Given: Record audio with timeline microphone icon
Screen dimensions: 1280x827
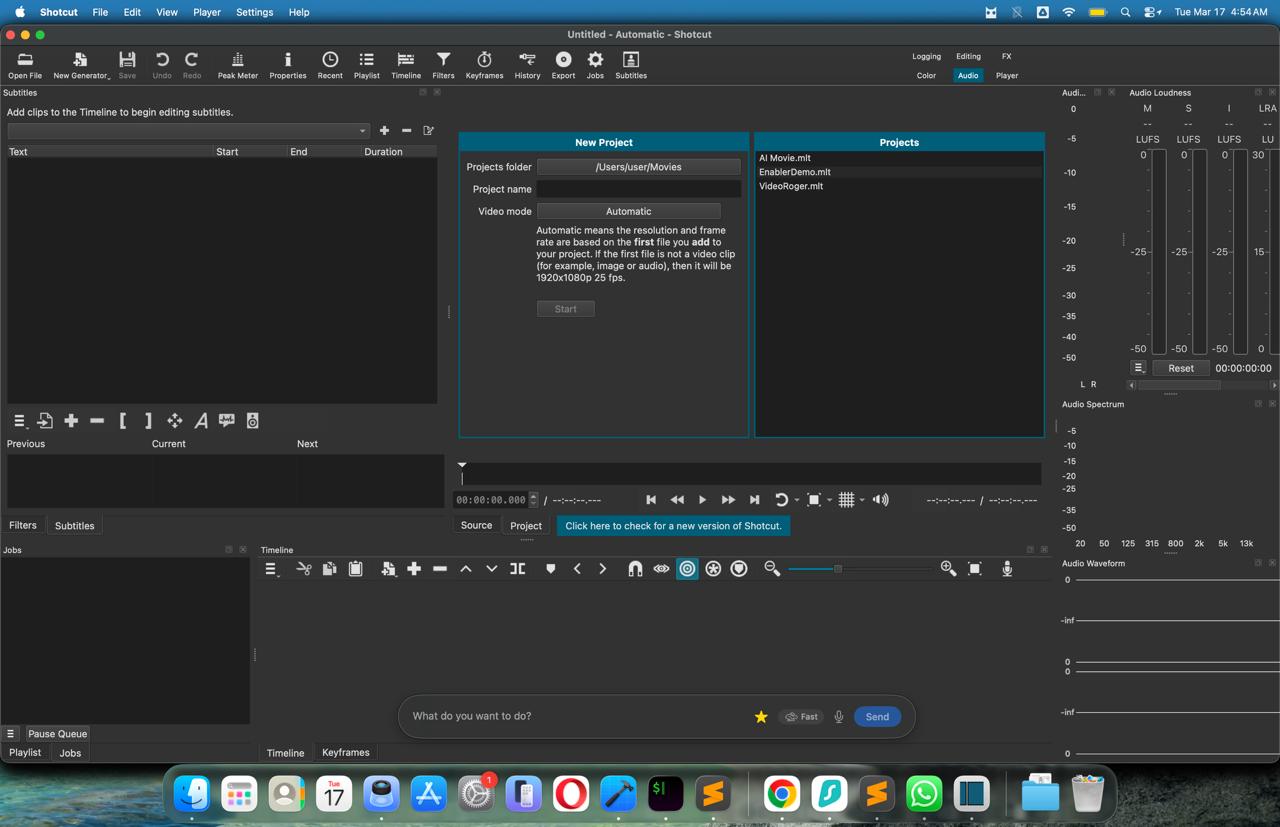Looking at the screenshot, I should pyautogui.click(x=1007, y=569).
